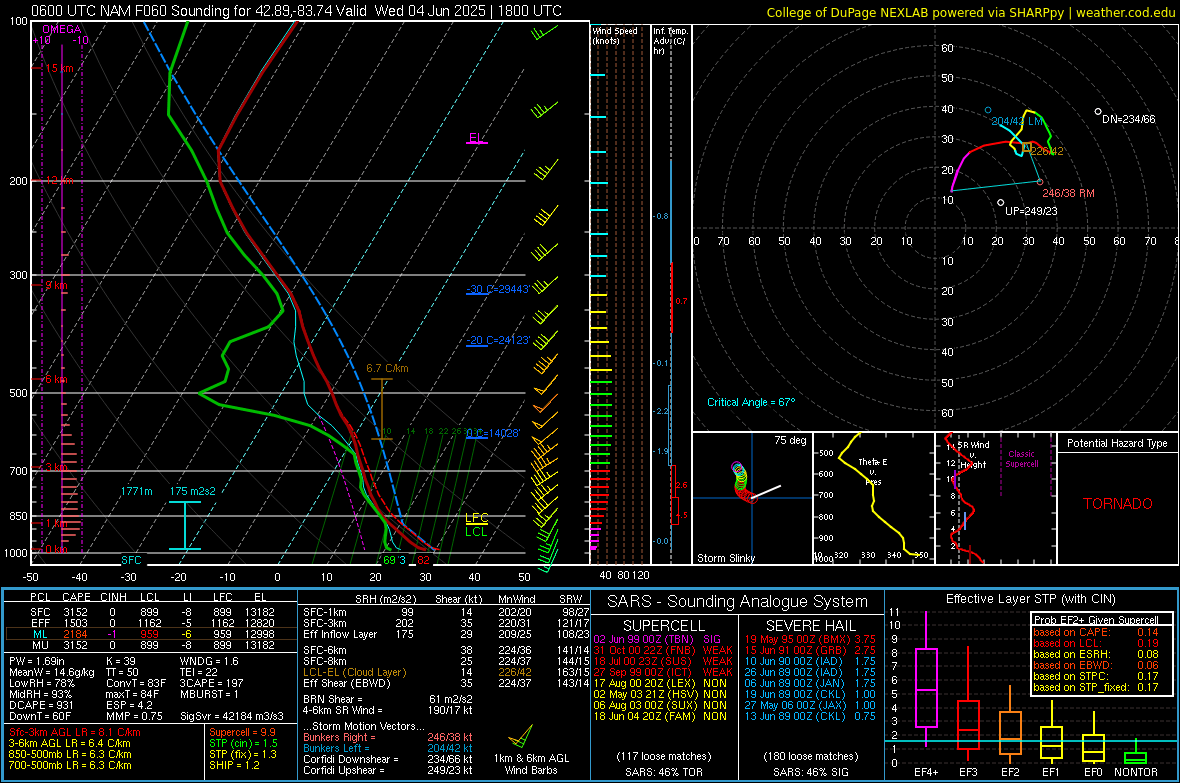Click the Theta-E v. Pres inset label
Viewport: 1180px width, 783px height.
(x=873, y=471)
